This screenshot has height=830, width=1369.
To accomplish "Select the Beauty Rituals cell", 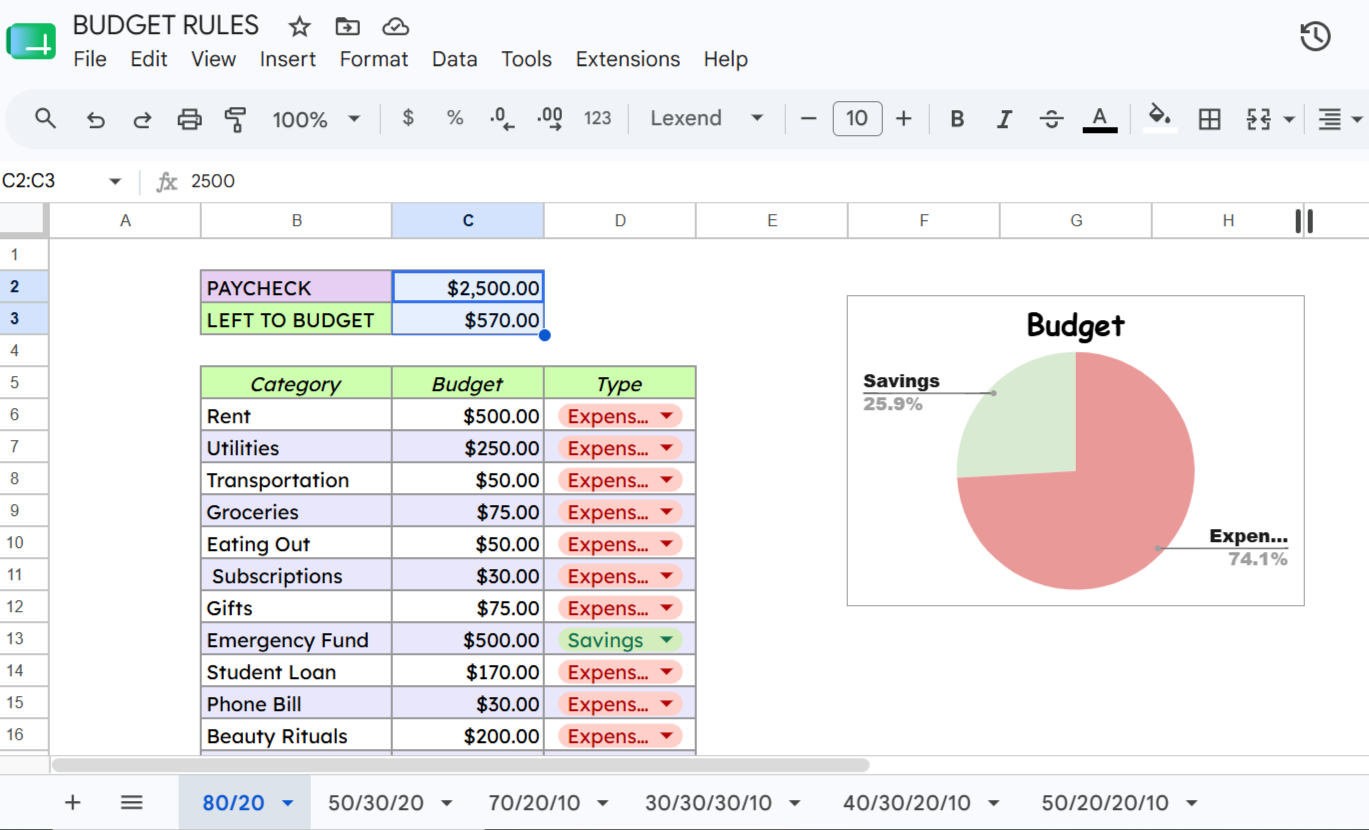I will click(296, 736).
